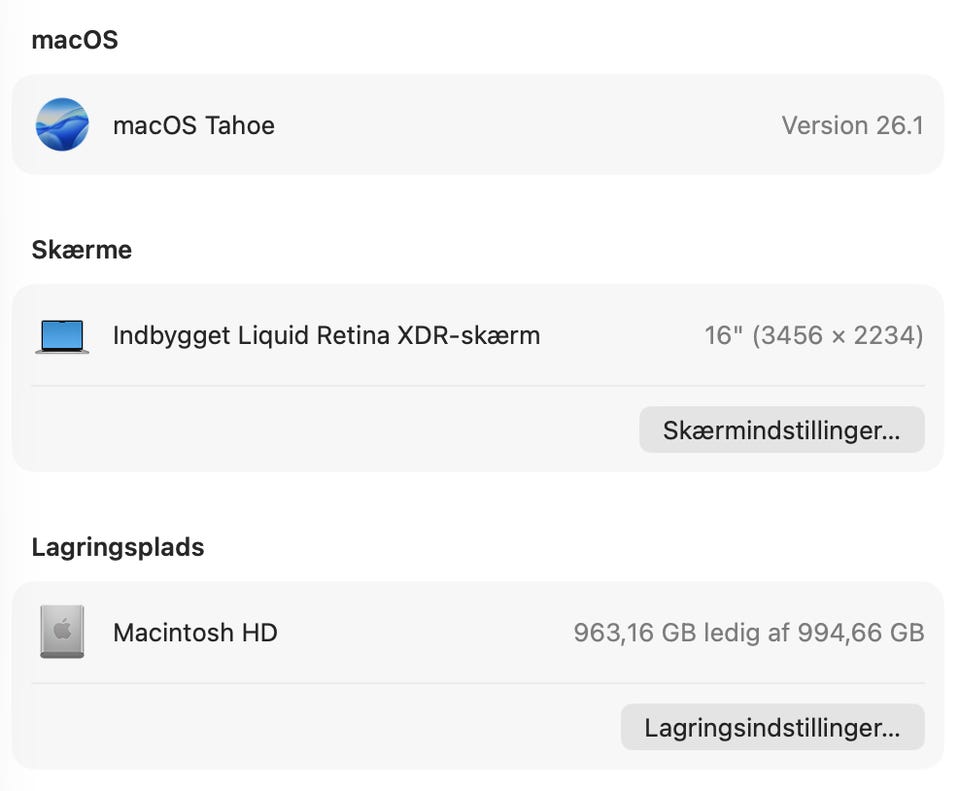Select the Indbygget Liquid Retina XDR-skærm label
960x791 pixels.
(x=326, y=335)
